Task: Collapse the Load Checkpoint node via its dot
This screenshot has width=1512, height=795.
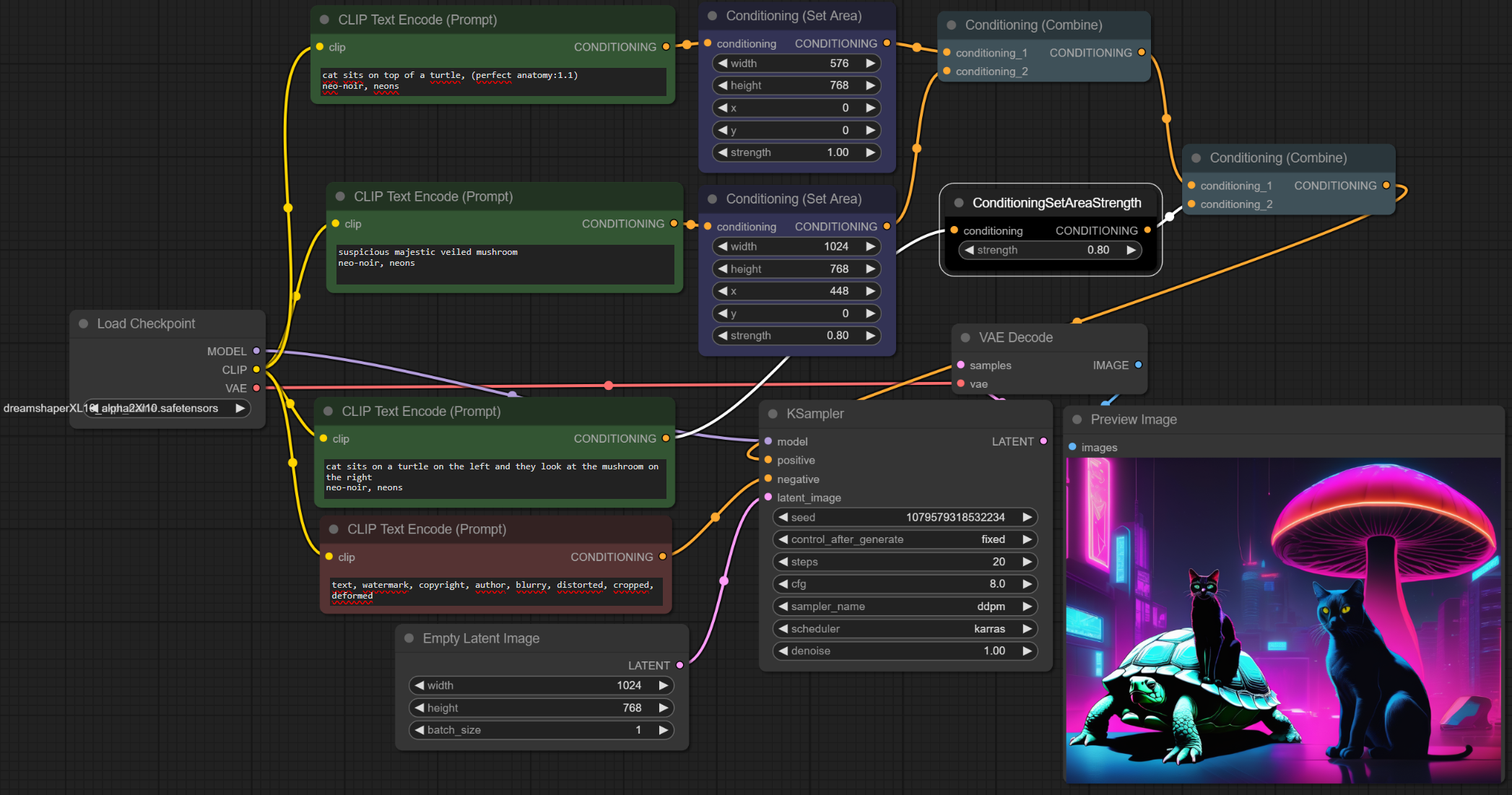Action: (84, 323)
